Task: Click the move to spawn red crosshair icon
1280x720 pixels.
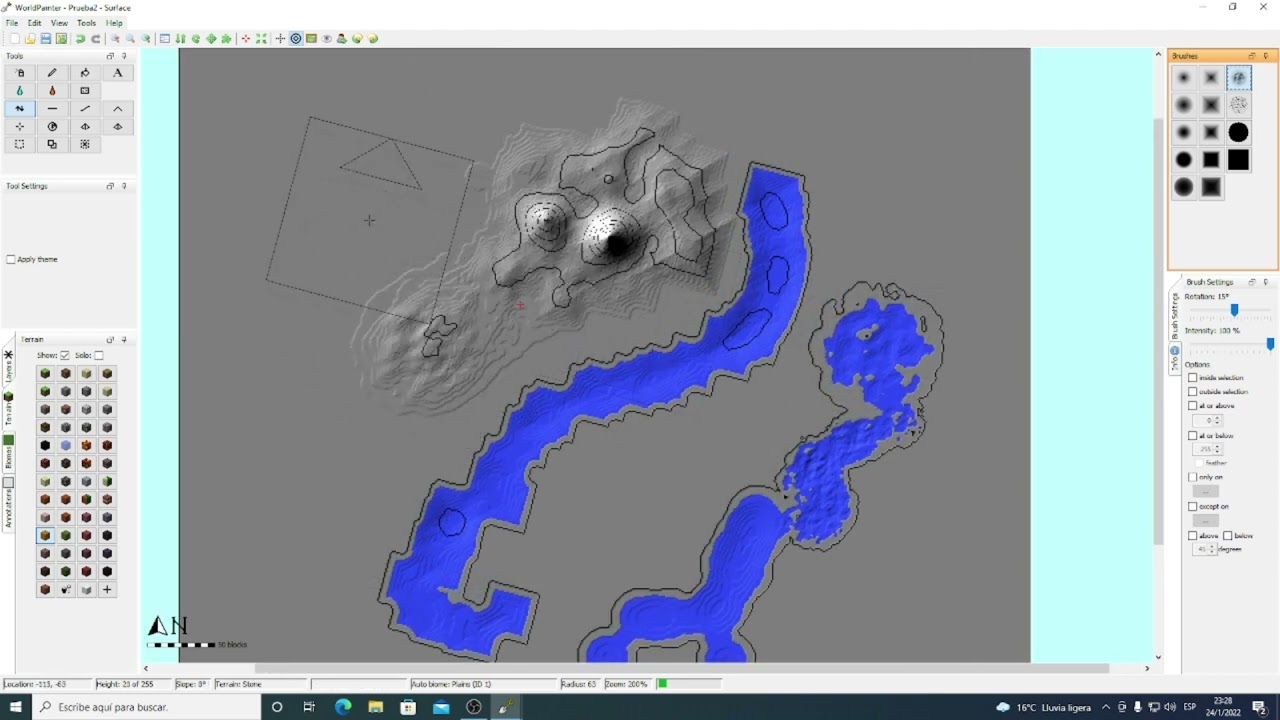Action: 246,39
